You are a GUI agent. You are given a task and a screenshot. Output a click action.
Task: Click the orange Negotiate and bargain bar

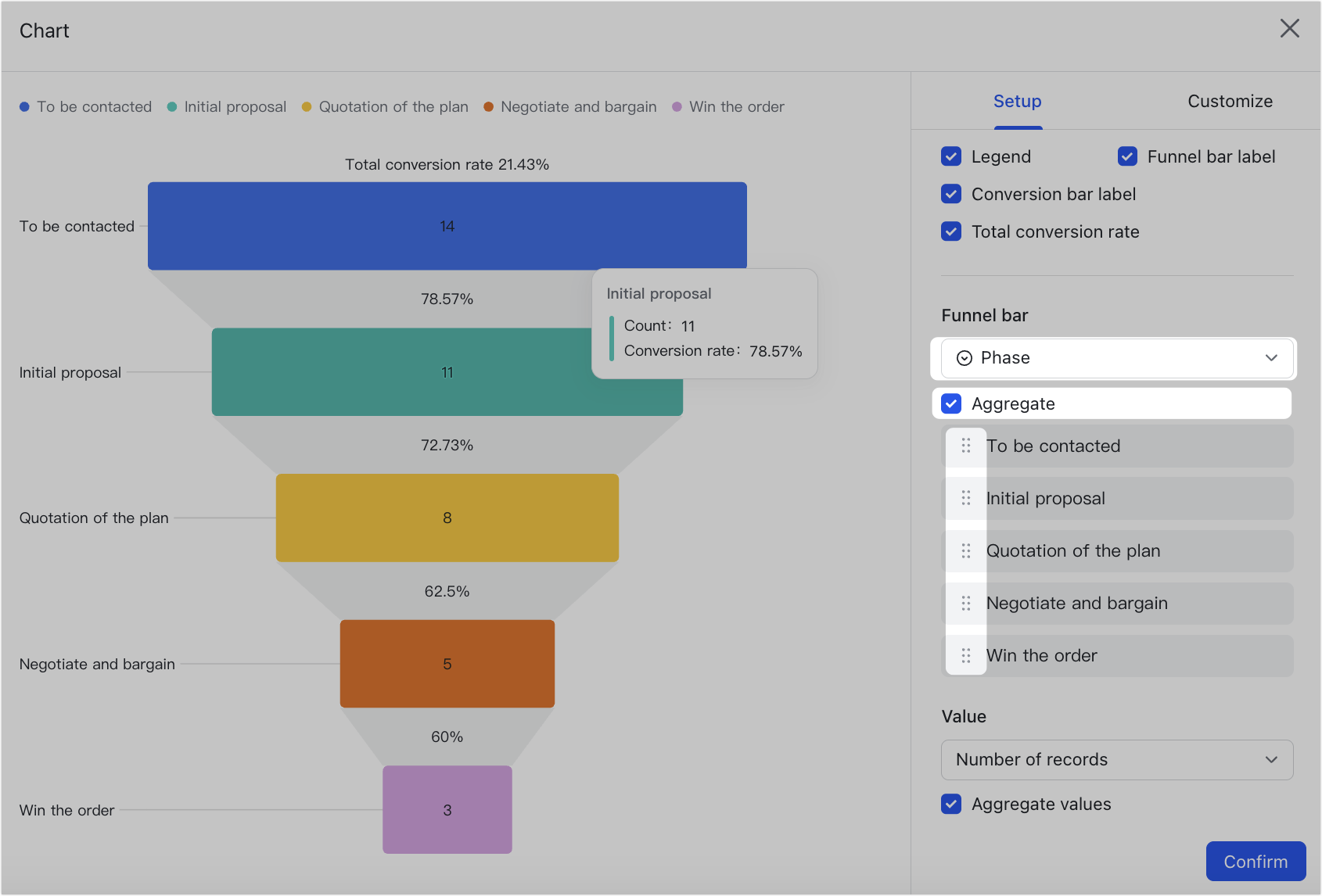click(x=447, y=664)
